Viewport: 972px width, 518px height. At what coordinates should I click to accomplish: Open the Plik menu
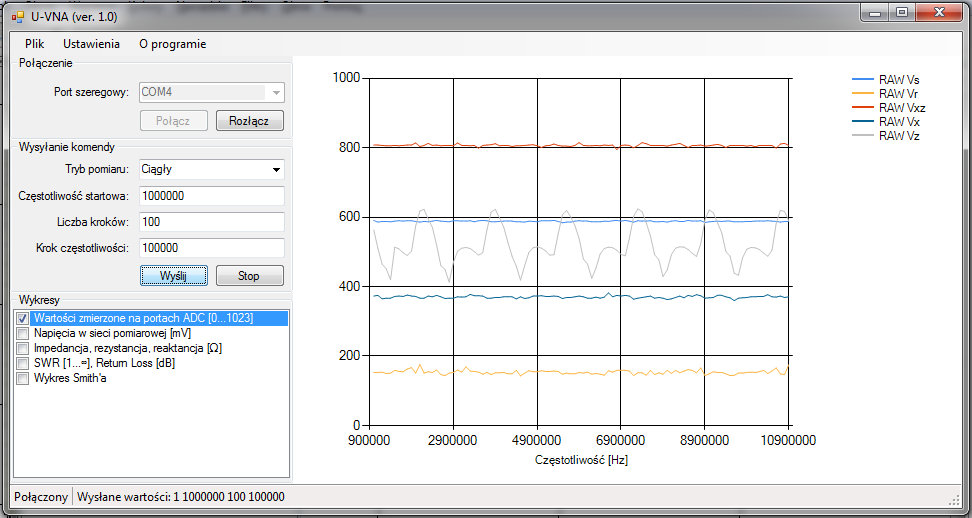[x=35, y=44]
